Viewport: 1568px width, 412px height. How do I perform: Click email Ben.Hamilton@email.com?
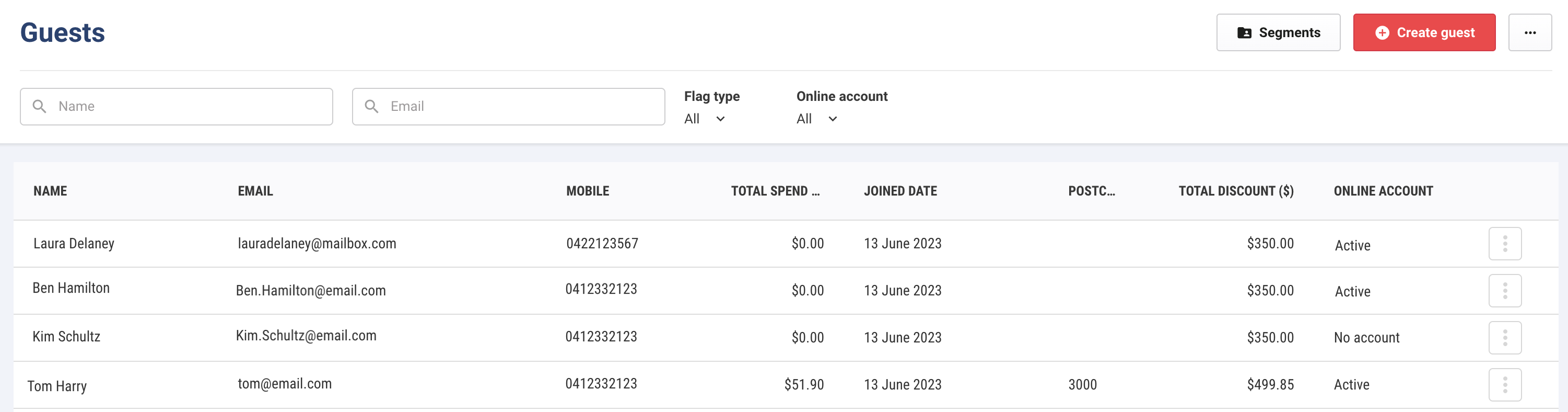pos(310,291)
